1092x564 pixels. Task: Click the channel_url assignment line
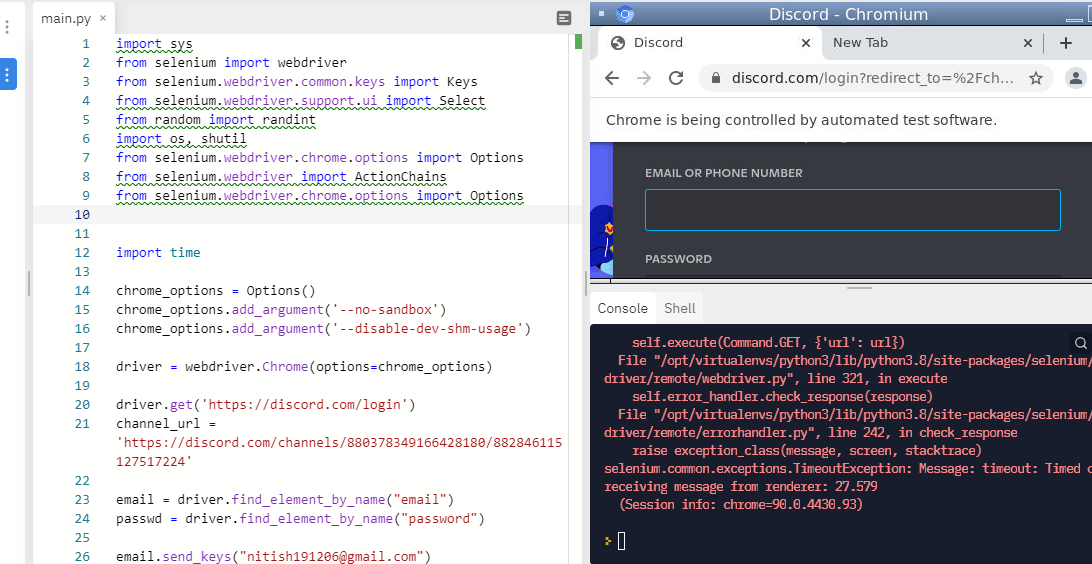[166, 423]
